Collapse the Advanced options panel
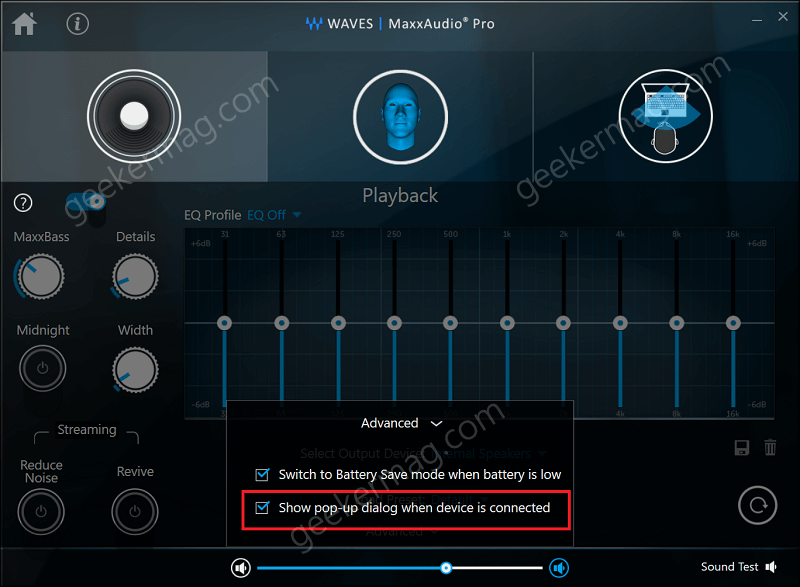800x587 pixels. (402, 423)
